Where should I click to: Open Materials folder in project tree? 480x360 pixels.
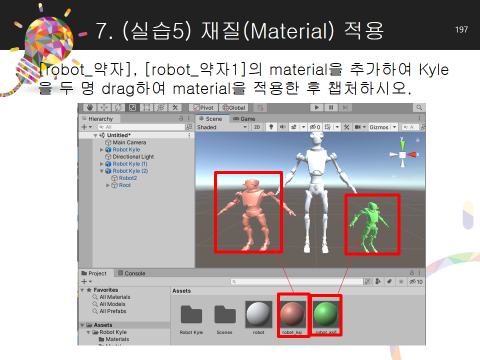tap(114, 339)
